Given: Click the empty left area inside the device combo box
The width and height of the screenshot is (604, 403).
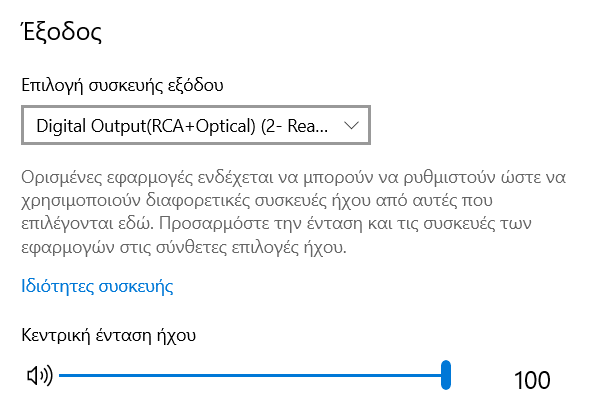Looking at the screenshot, I should pyautogui.click(x=28, y=127).
